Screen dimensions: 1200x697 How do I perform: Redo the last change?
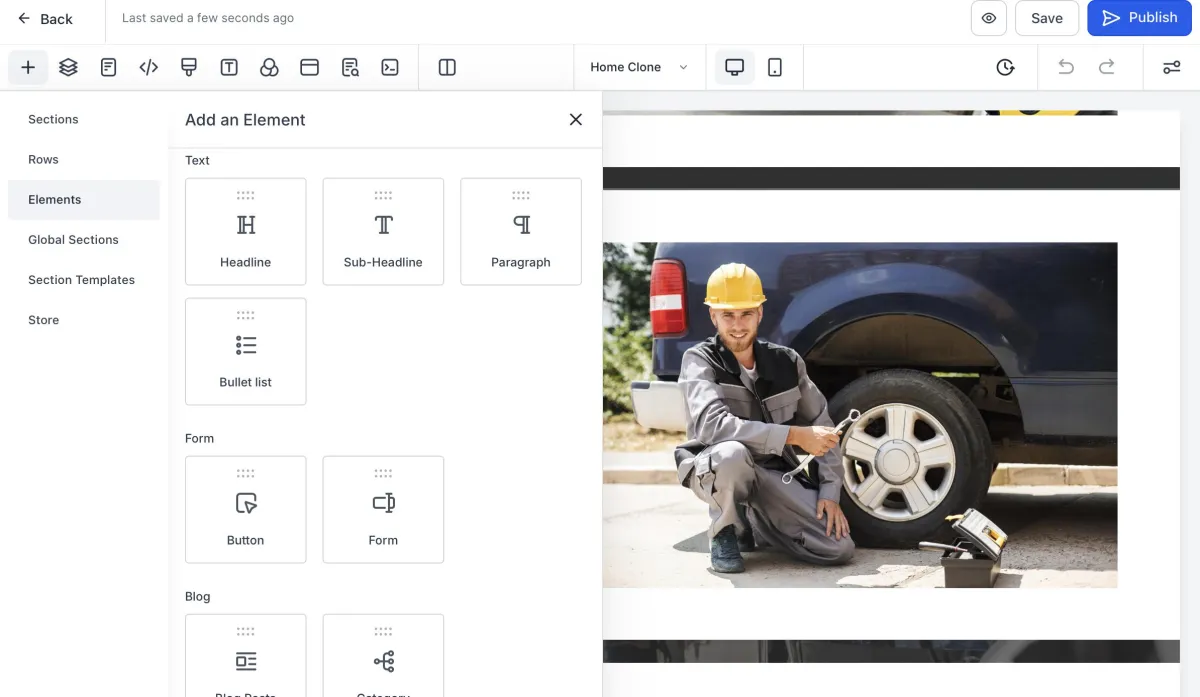click(1107, 67)
